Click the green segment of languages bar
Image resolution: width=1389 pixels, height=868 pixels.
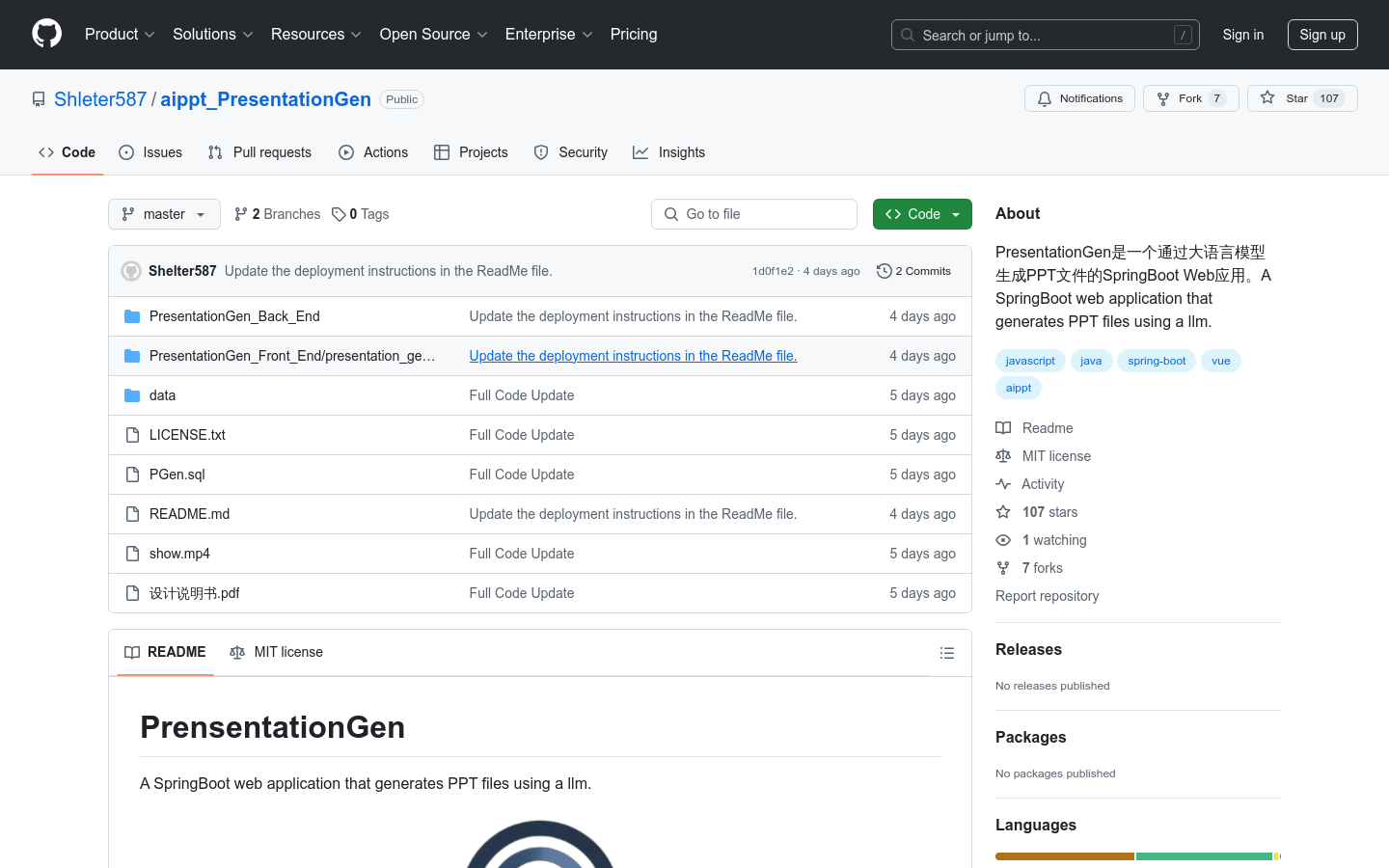1204,856
